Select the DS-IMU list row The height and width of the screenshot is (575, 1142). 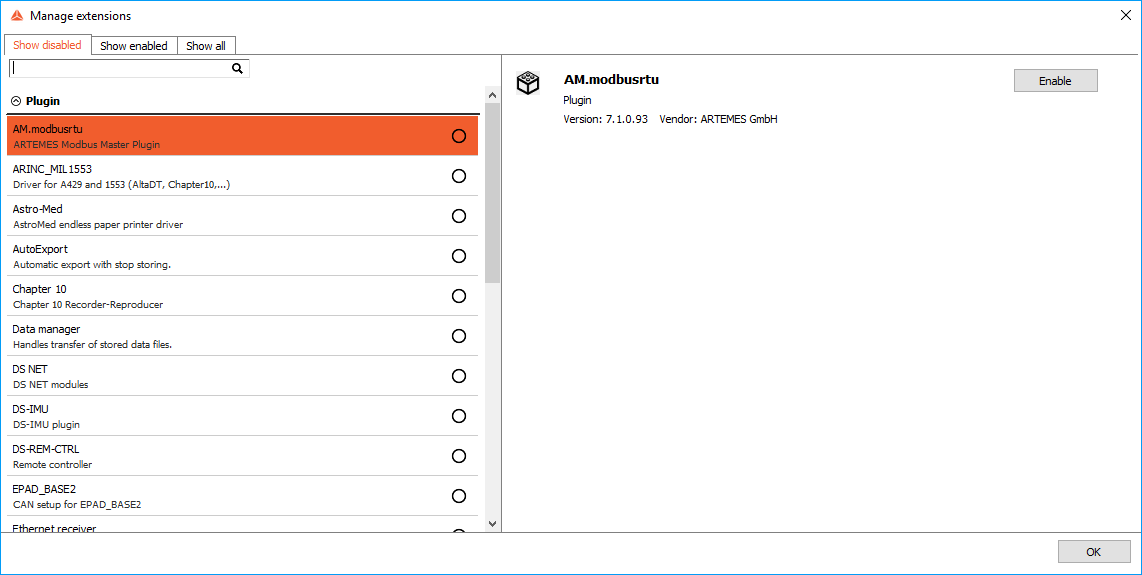(x=243, y=416)
